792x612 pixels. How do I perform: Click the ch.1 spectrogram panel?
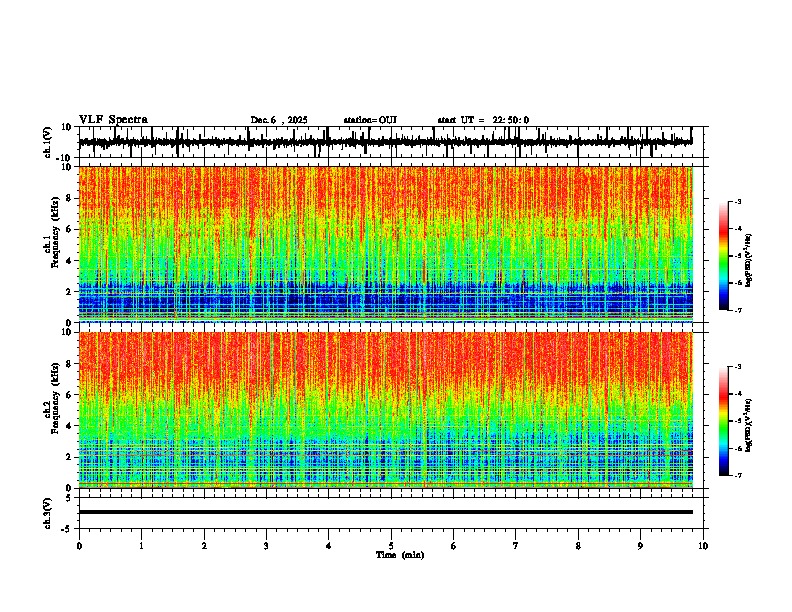point(385,244)
